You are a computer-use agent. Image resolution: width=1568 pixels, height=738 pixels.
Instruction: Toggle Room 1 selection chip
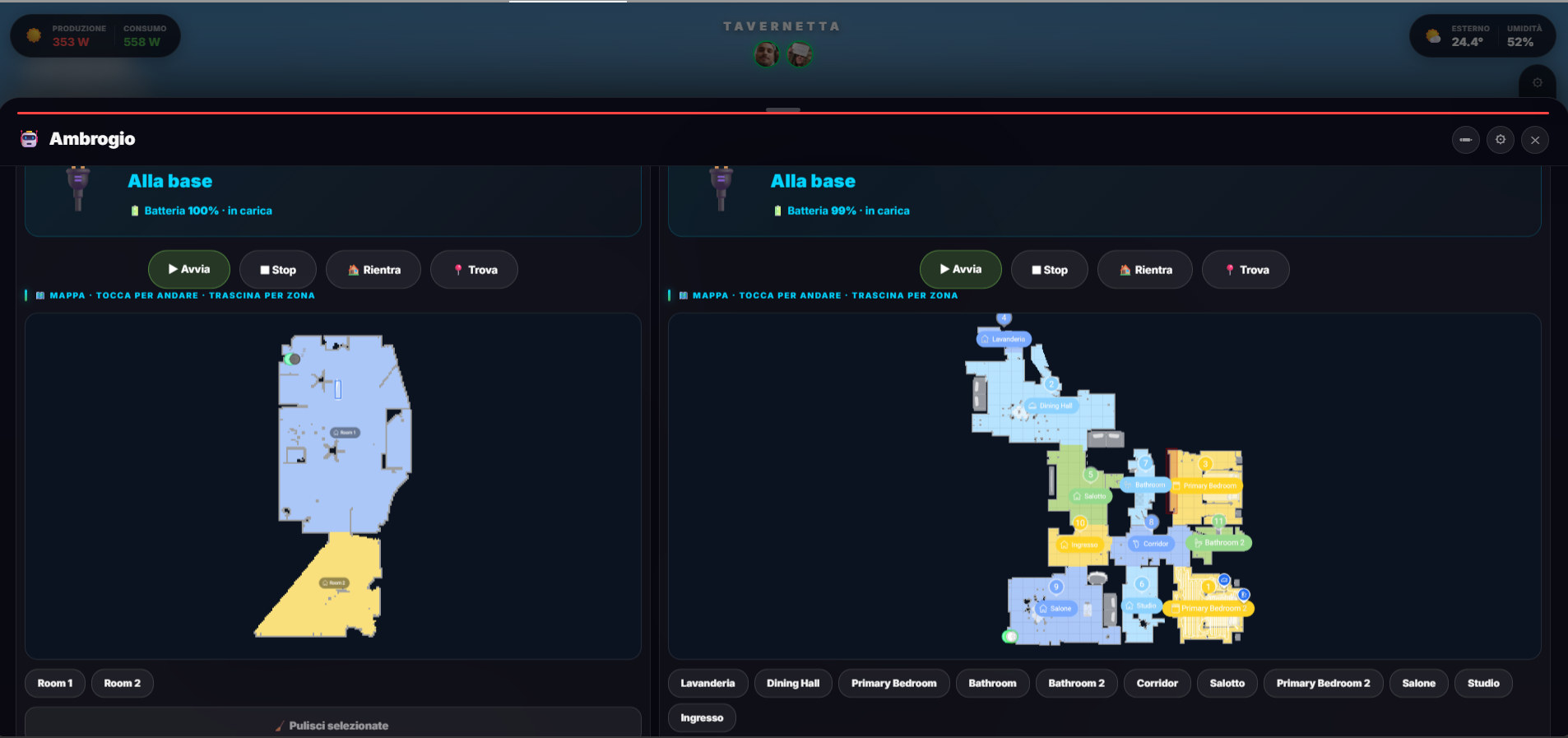[55, 683]
